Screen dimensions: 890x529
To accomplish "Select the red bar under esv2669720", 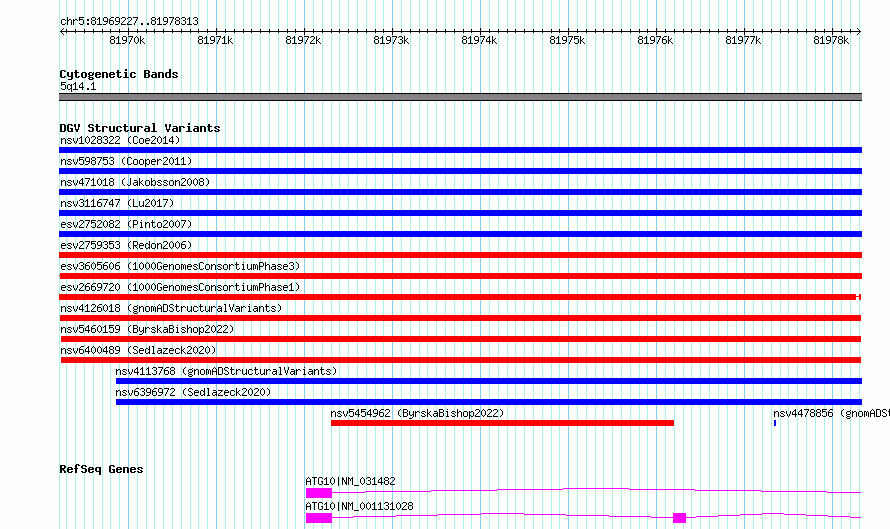I will 460,297.
